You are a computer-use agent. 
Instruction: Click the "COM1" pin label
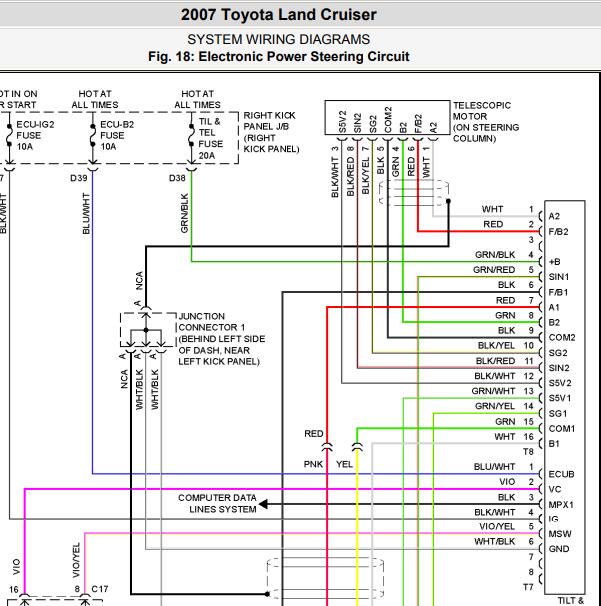point(562,429)
